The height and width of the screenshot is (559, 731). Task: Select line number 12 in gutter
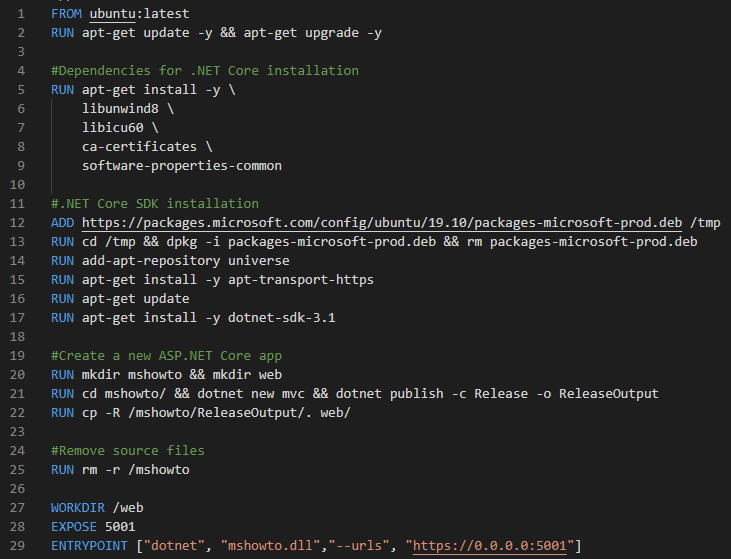(17, 223)
